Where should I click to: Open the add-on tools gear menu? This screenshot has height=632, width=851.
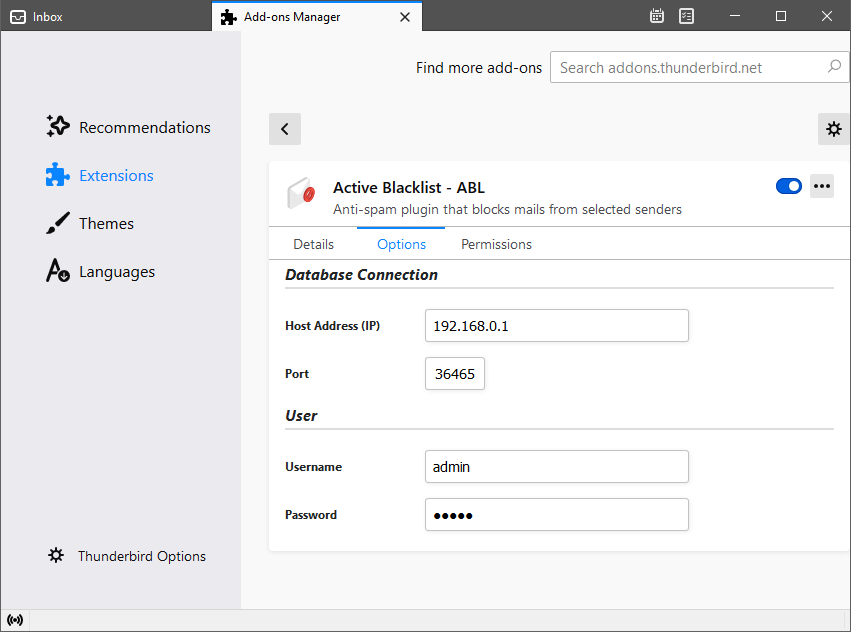834,129
